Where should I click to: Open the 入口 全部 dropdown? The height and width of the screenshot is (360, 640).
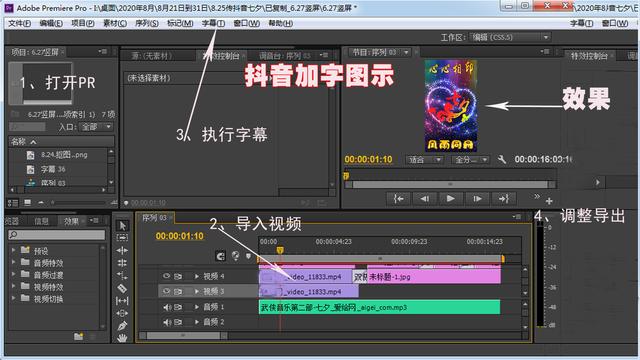[96, 127]
